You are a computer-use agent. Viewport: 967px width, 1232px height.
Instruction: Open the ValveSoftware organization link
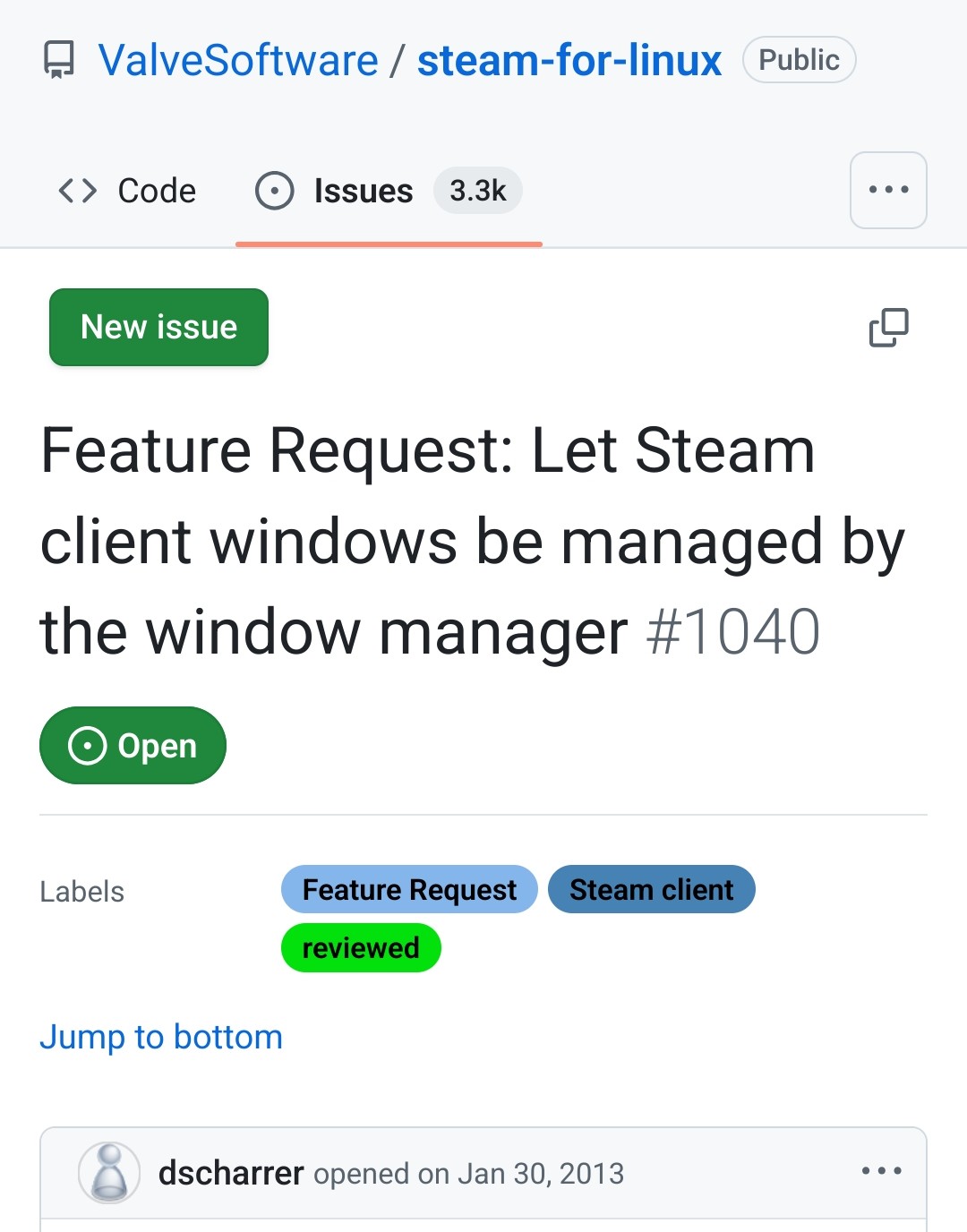click(x=238, y=61)
